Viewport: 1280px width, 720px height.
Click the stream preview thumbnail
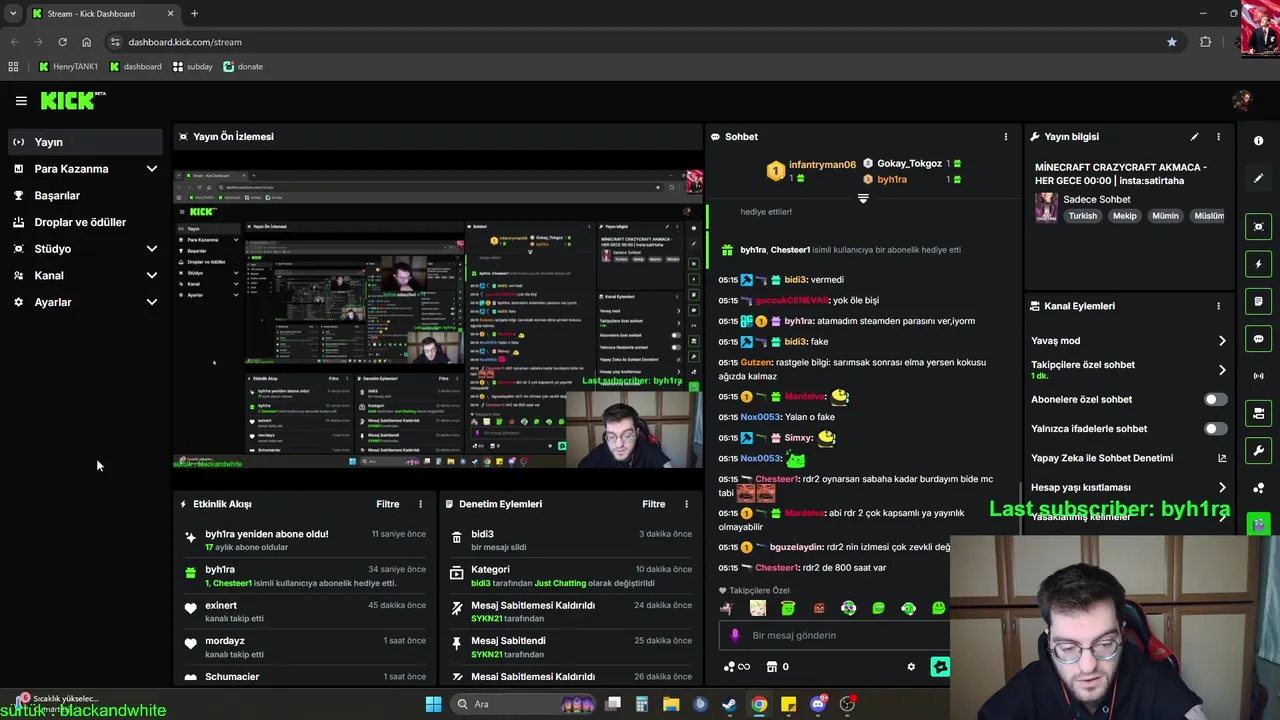point(438,318)
